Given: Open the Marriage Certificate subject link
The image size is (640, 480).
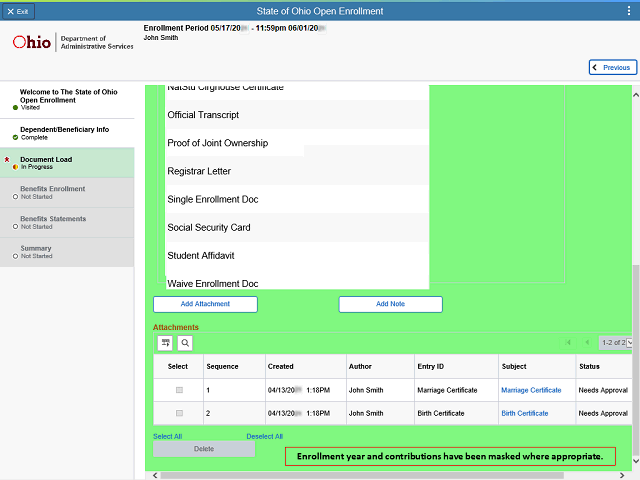Looking at the screenshot, I should [x=531, y=390].
